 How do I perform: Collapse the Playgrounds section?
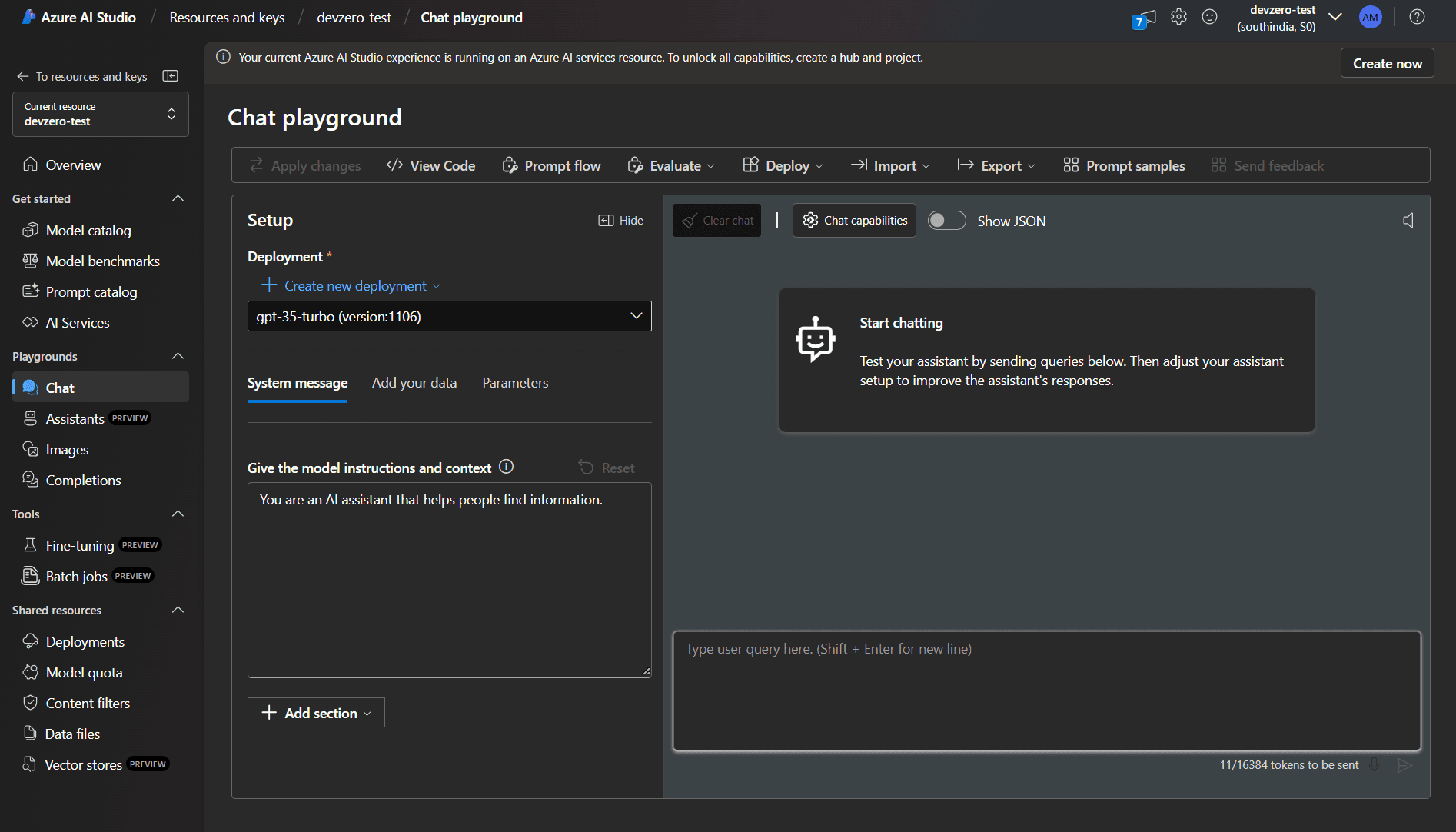pyautogui.click(x=178, y=355)
